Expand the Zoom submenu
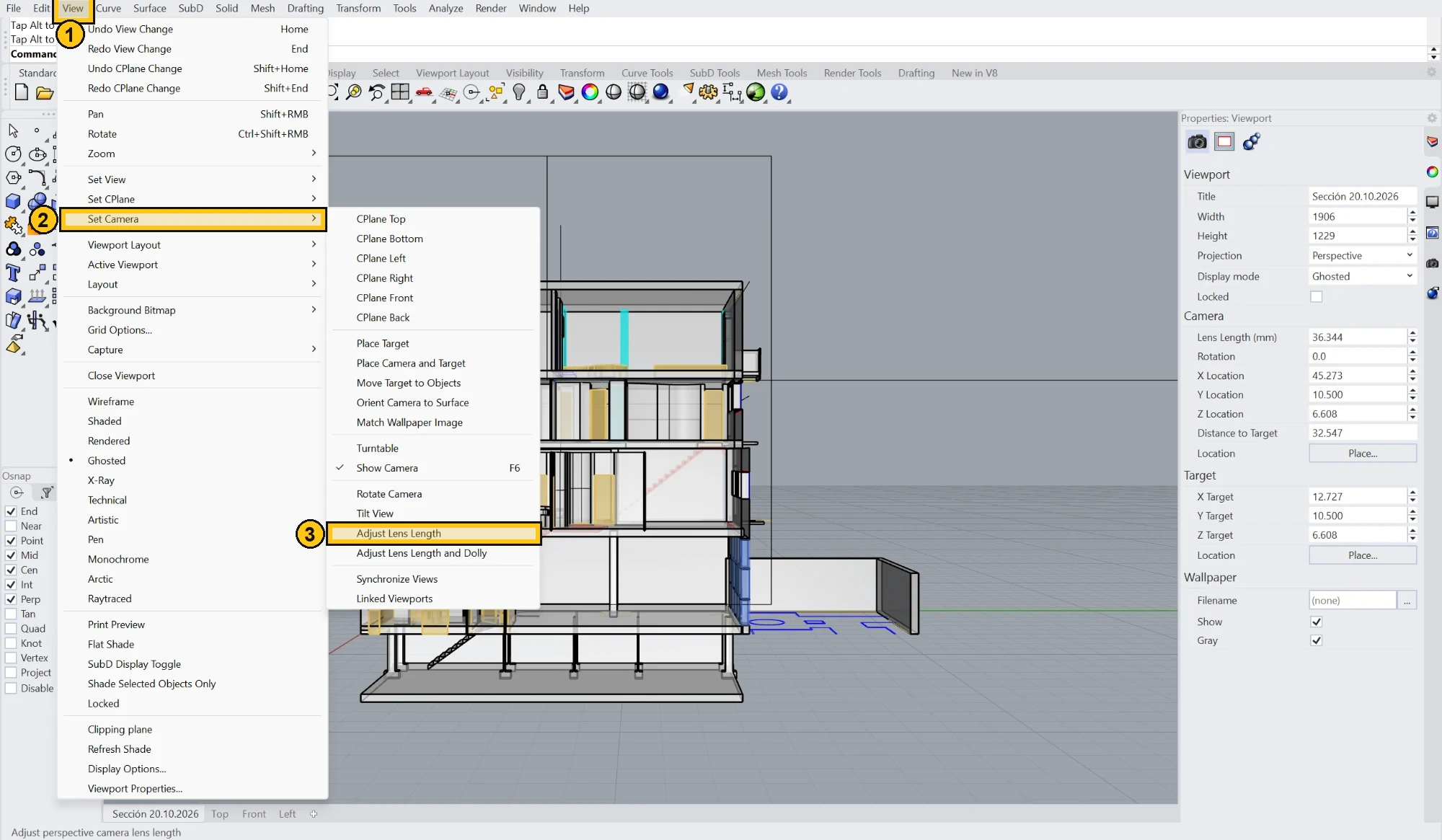 pos(193,154)
